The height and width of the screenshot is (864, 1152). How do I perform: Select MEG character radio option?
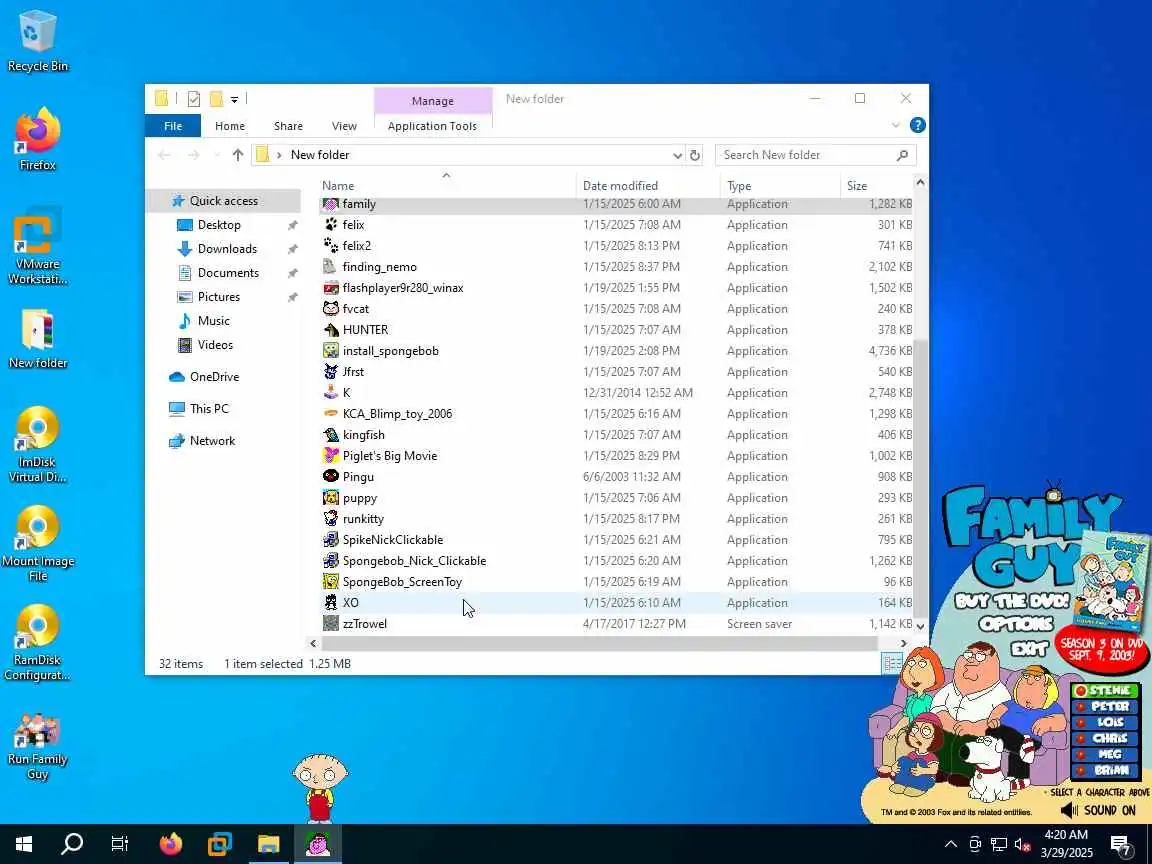pos(1105,755)
